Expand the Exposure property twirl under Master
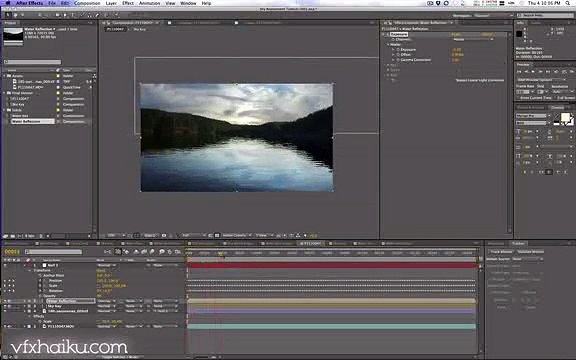576x360 pixels. click(x=393, y=49)
